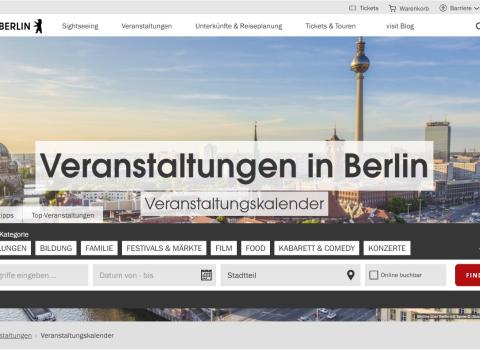The height and width of the screenshot is (360, 480).
Task: Enable the Online buchbar checkbox
Action: [374, 275]
